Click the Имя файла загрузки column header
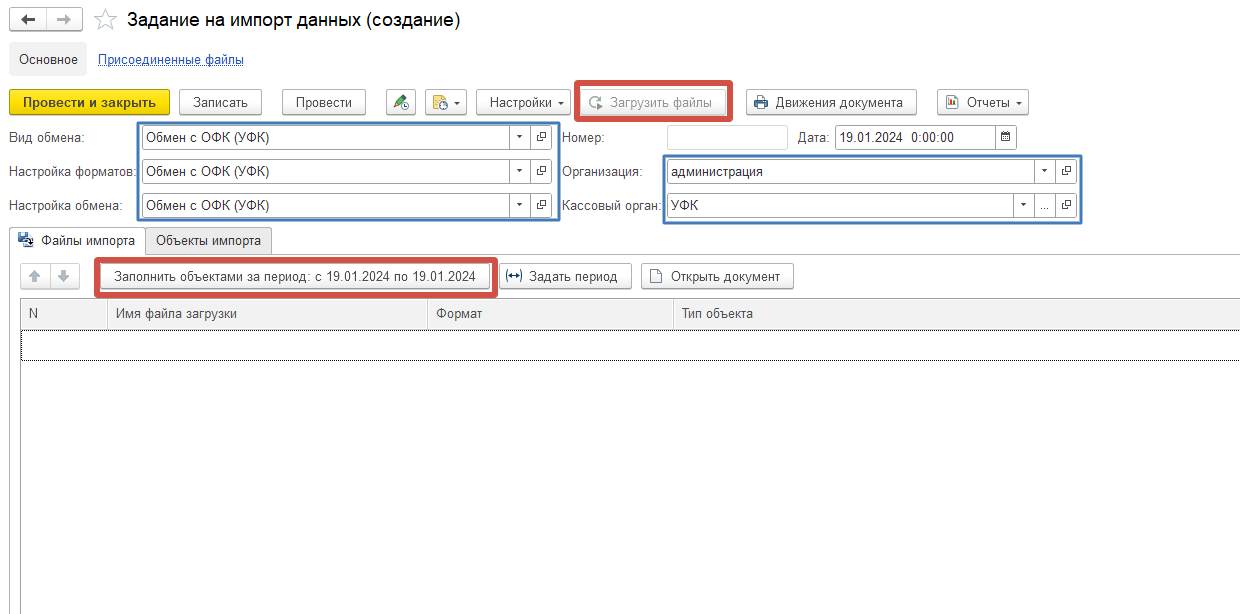Screen dimensions: 1240x614 click(267, 314)
